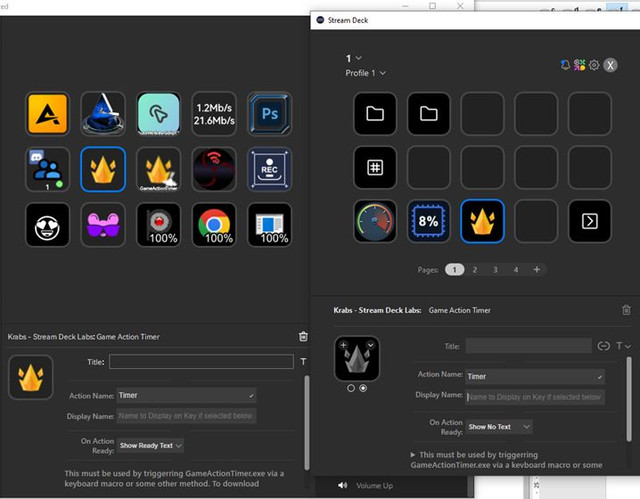Click the number pad hash key
The height and width of the screenshot is (499, 640).
tap(375, 167)
